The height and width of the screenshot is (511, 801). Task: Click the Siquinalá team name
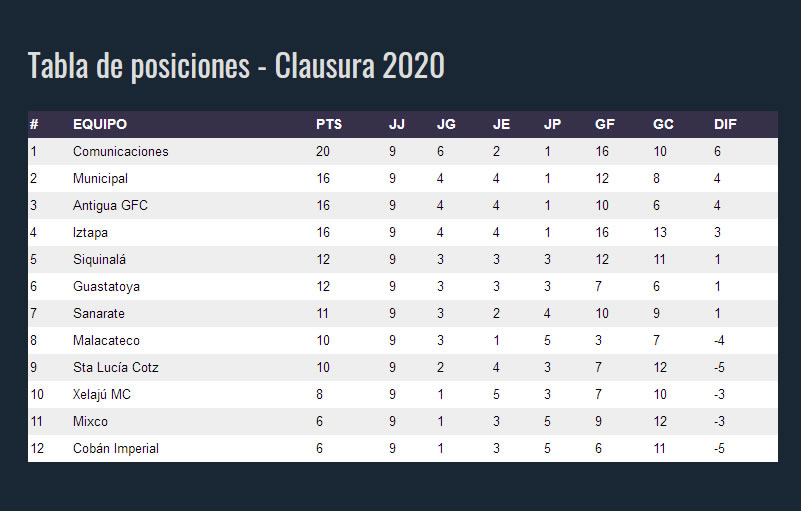point(99,259)
